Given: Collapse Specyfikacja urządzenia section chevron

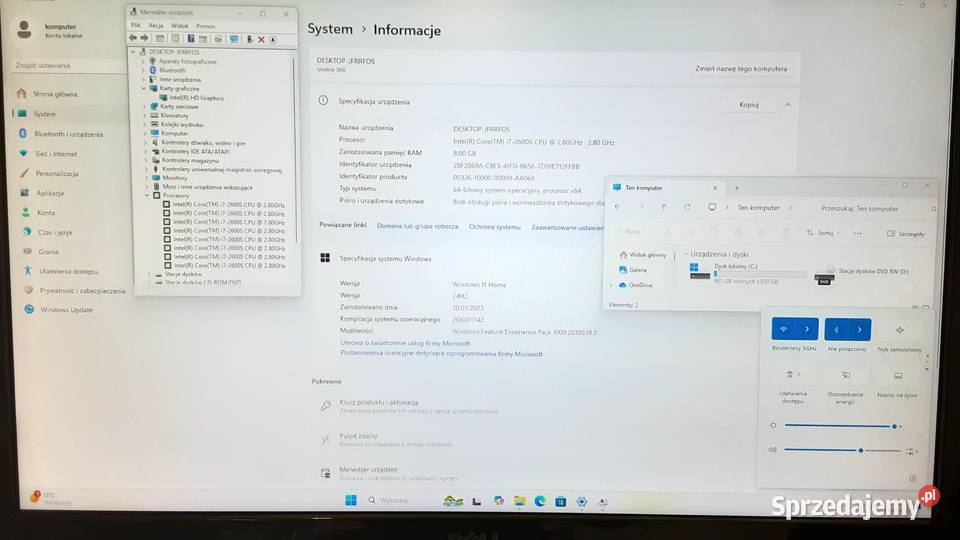Looking at the screenshot, I should (x=787, y=105).
